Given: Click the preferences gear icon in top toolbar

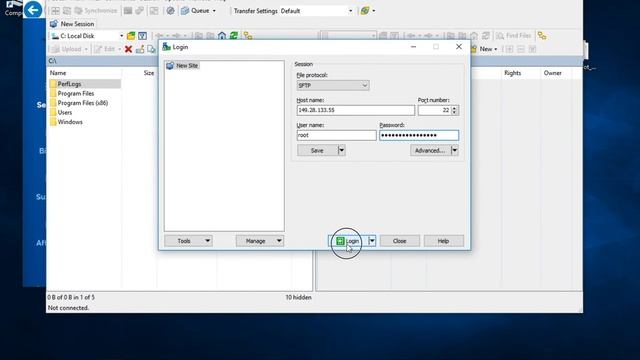Looking at the screenshot, I should [x=170, y=11].
